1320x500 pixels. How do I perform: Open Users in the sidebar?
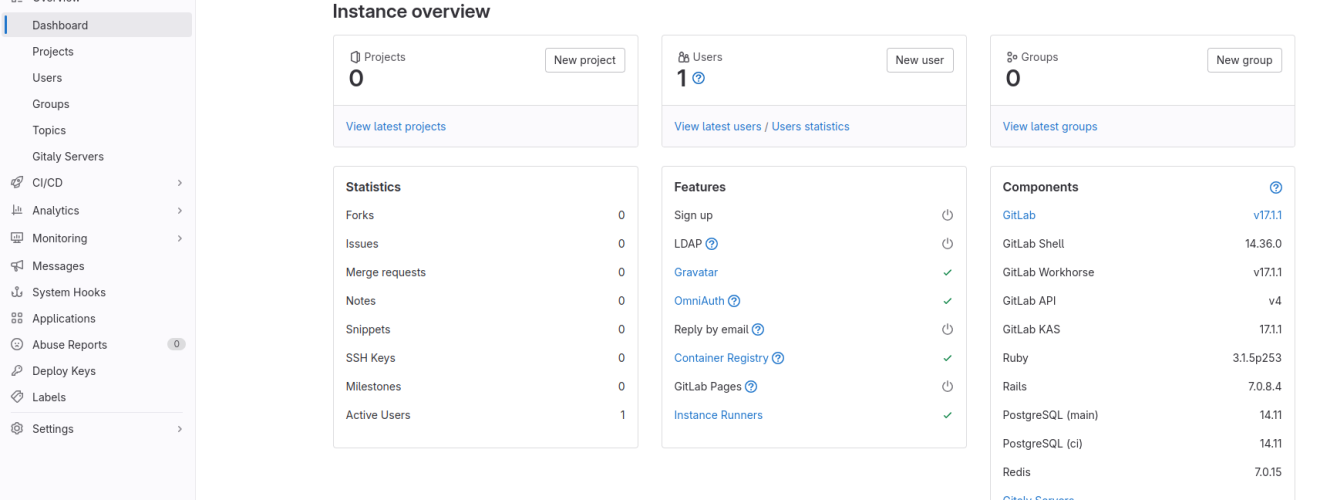pyautogui.click(x=98, y=78)
